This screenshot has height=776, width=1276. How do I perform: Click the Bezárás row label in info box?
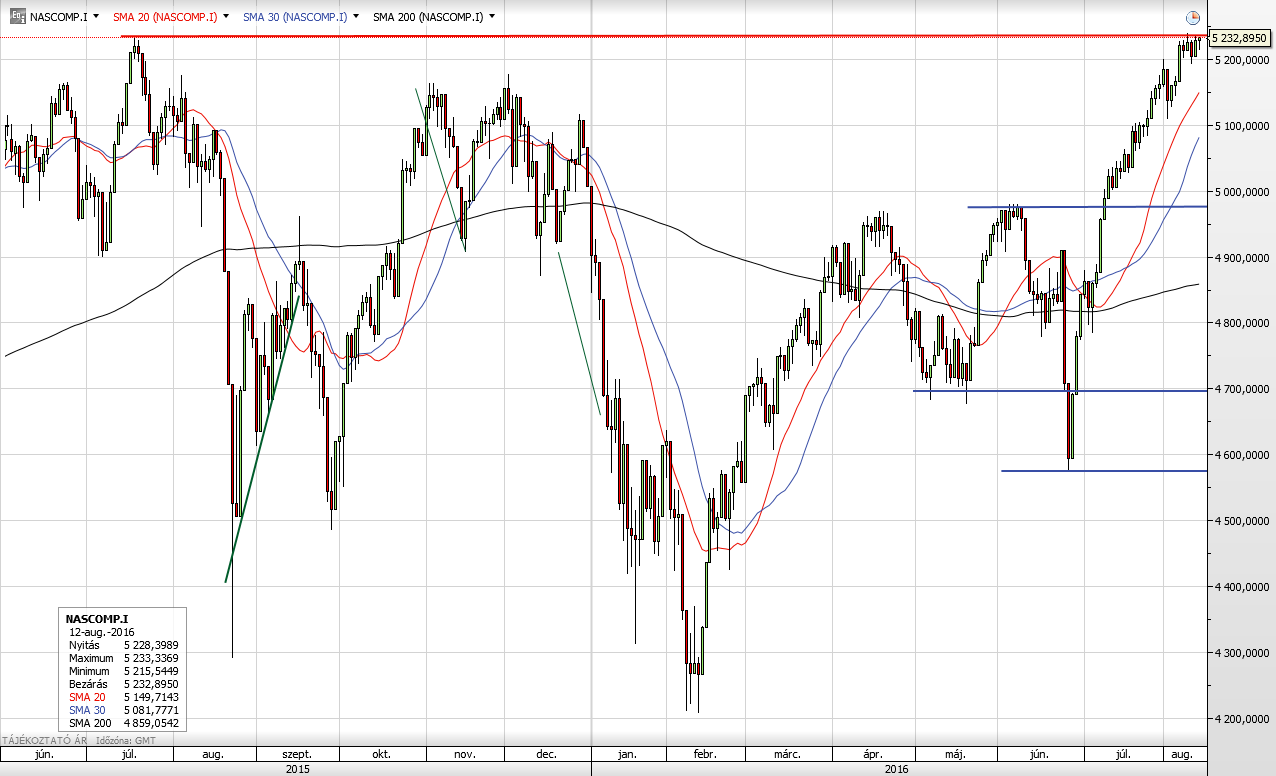[87, 685]
